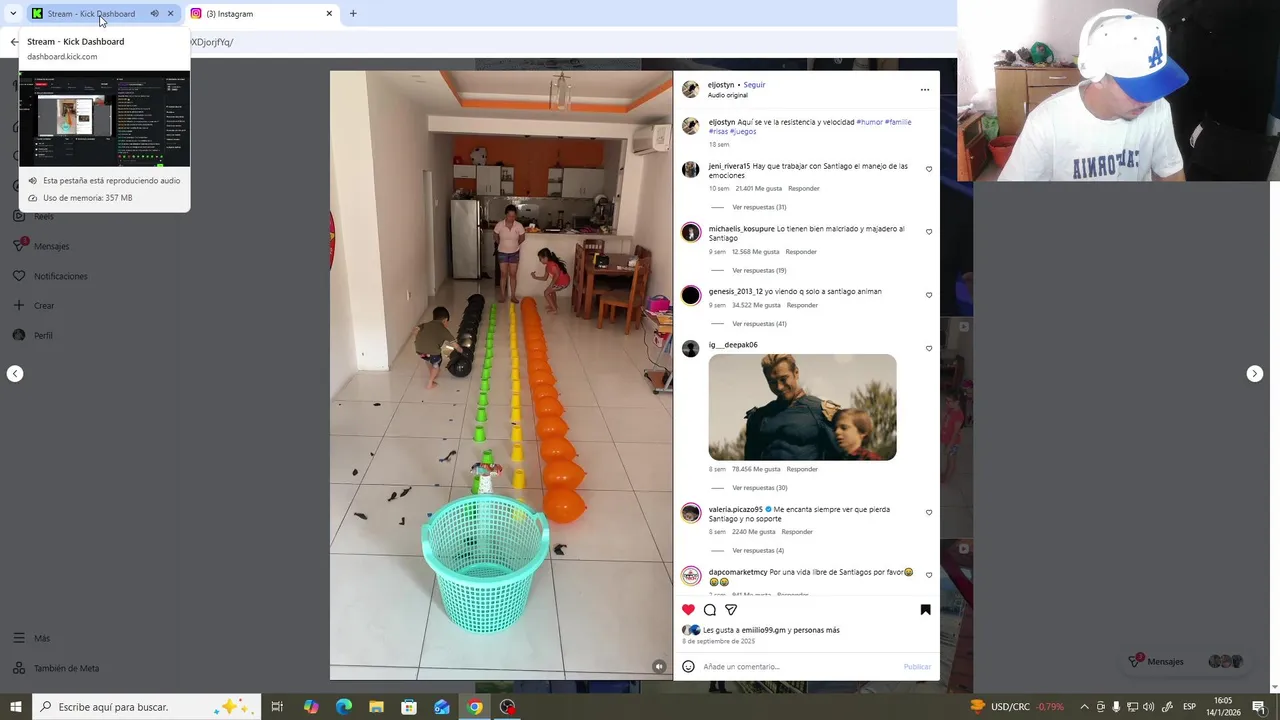
Task: Like valeria.picazo95's comment with heart
Action: 929,512
